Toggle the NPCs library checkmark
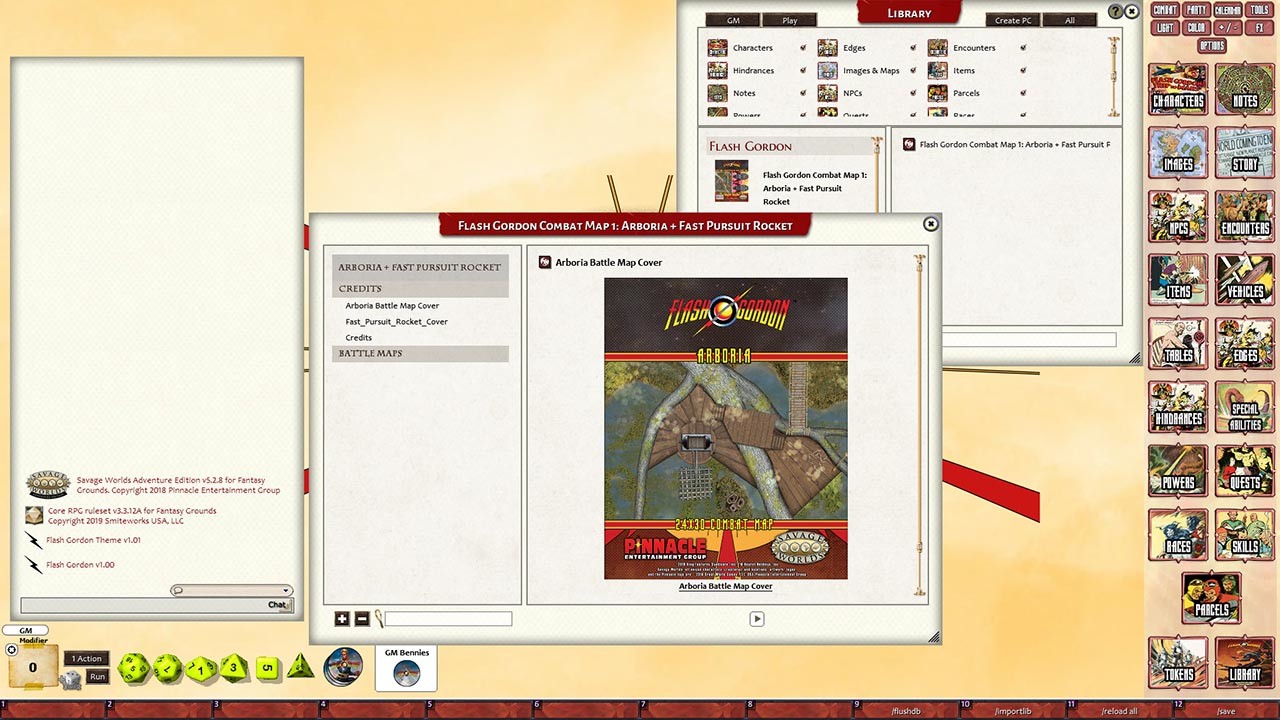The height and width of the screenshot is (720, 1280). coord(912,93)
